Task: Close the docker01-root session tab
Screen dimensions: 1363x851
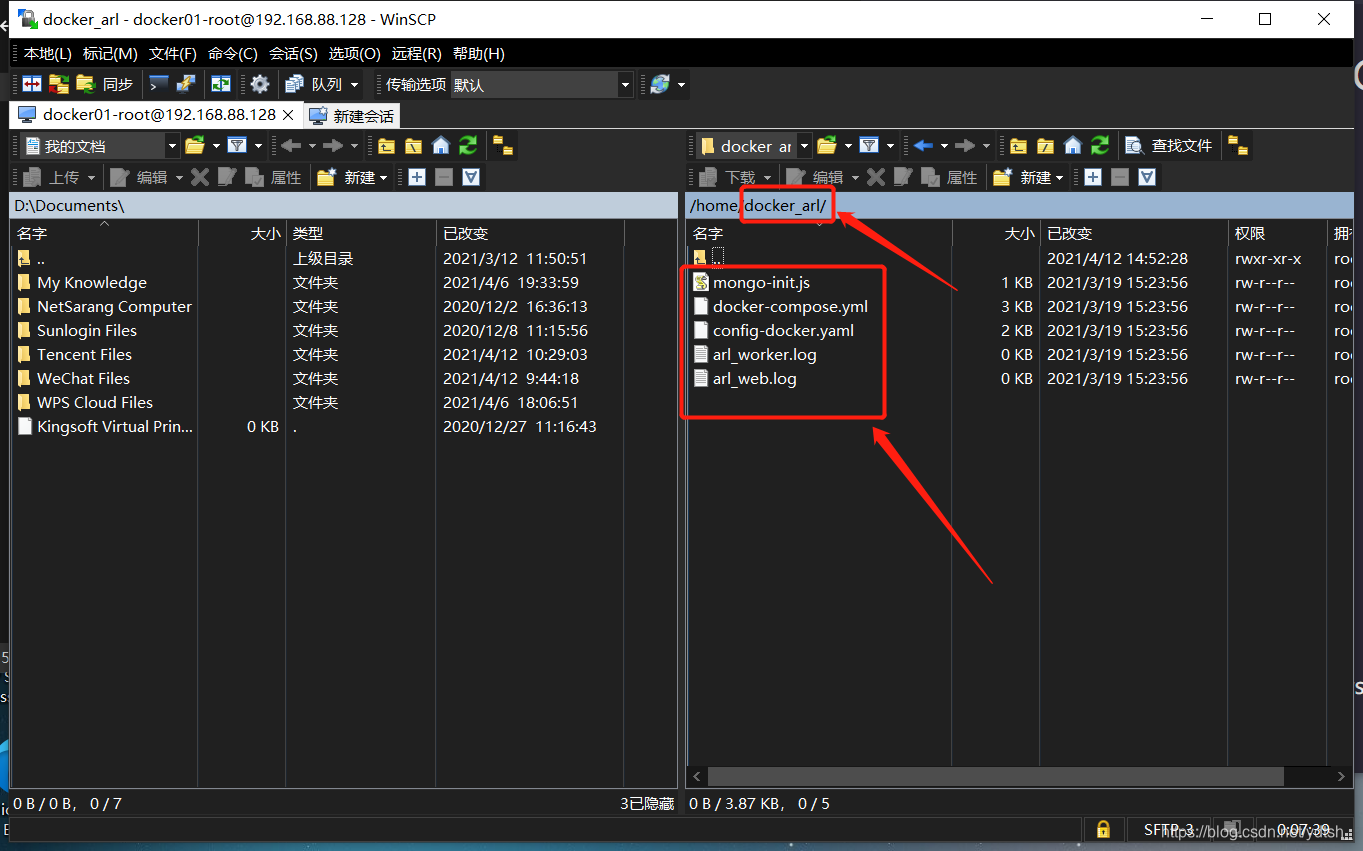Action: coord(289,115)
